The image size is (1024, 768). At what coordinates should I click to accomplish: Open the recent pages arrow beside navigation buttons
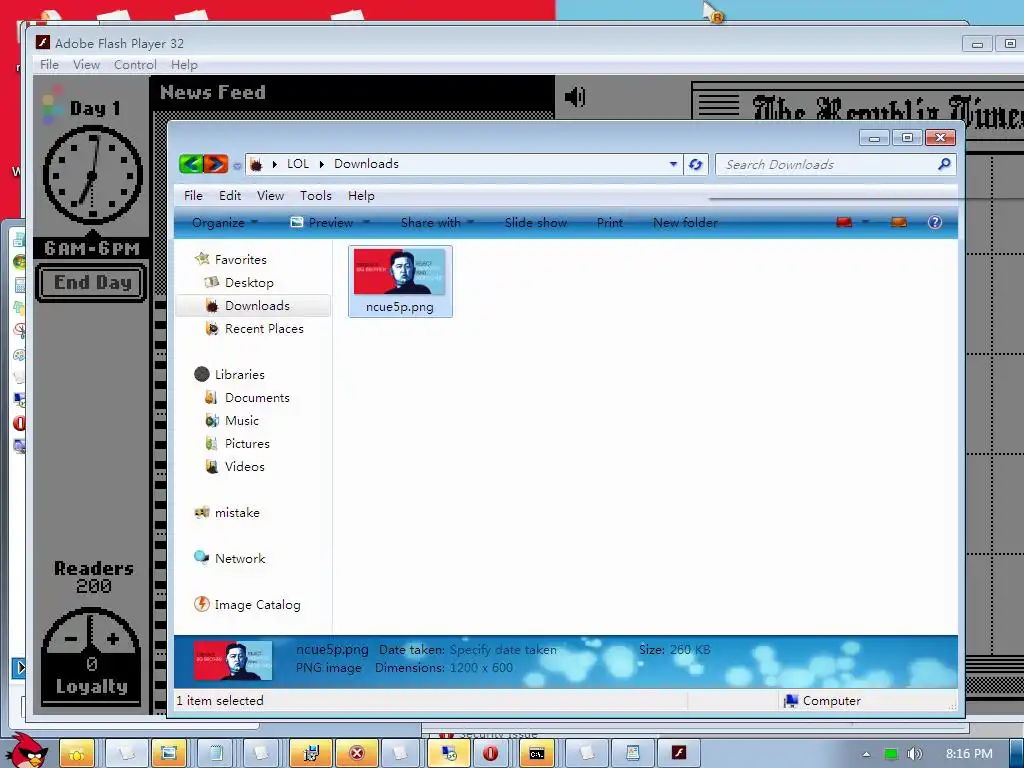pos(237,165)
